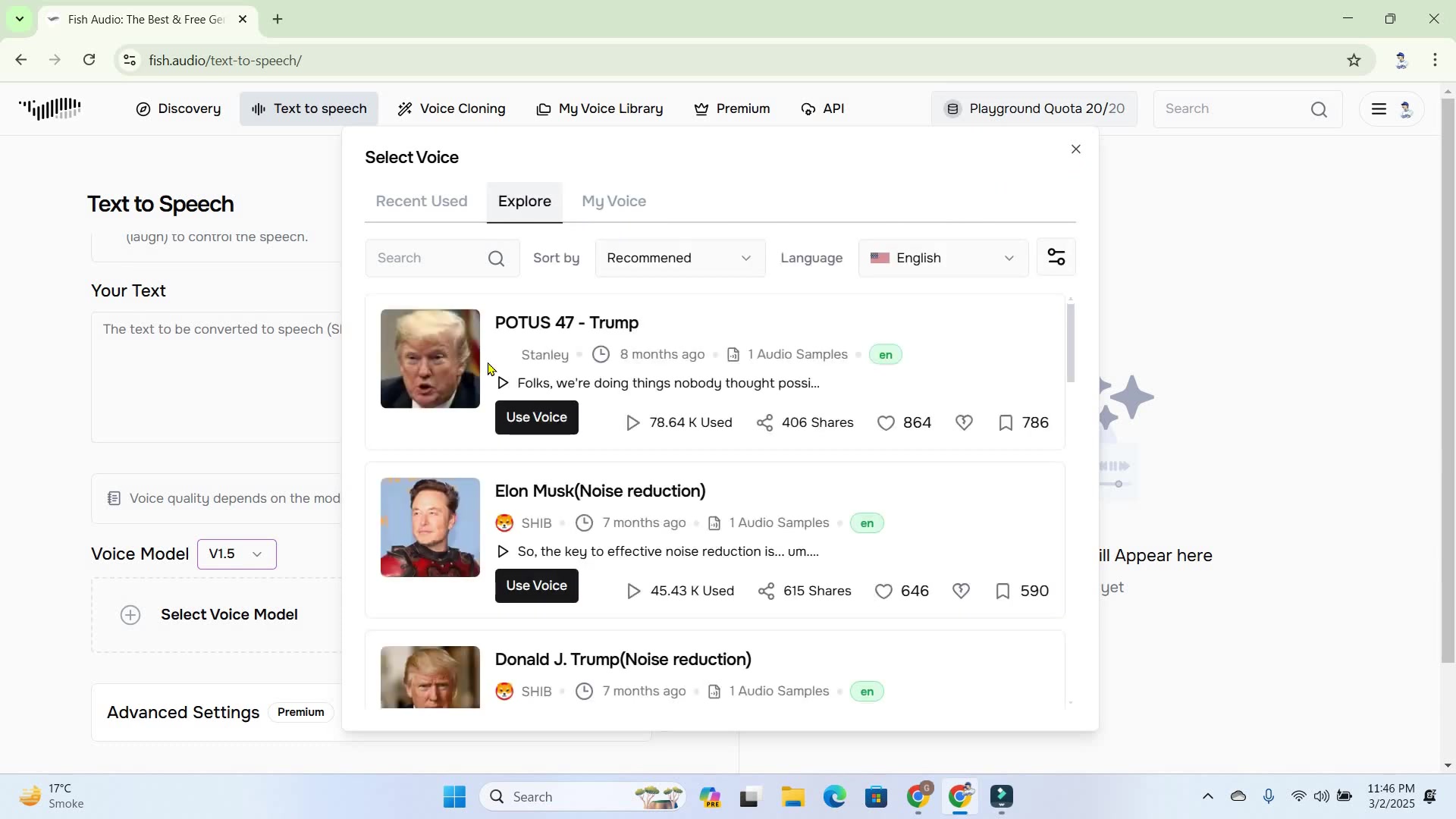Click 78.64 K Used play icon
The image size is (1456, 819).
click(633, 423)
